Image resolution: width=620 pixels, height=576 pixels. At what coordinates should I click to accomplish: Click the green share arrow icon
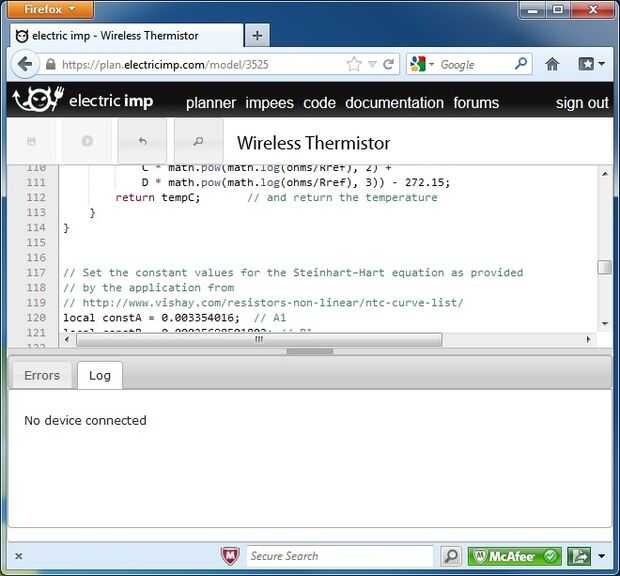579,556
